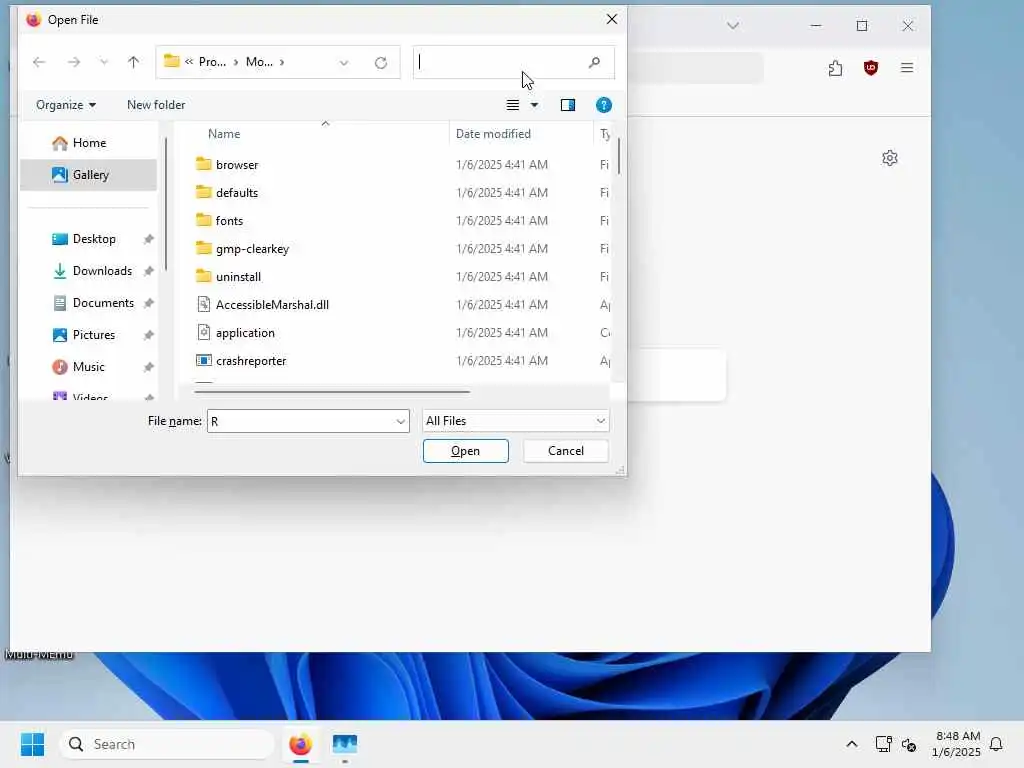The image size is (1024, 768).
Task: Click the Pro... breadcrumb in address bar
Action: (x=212, y=62)
